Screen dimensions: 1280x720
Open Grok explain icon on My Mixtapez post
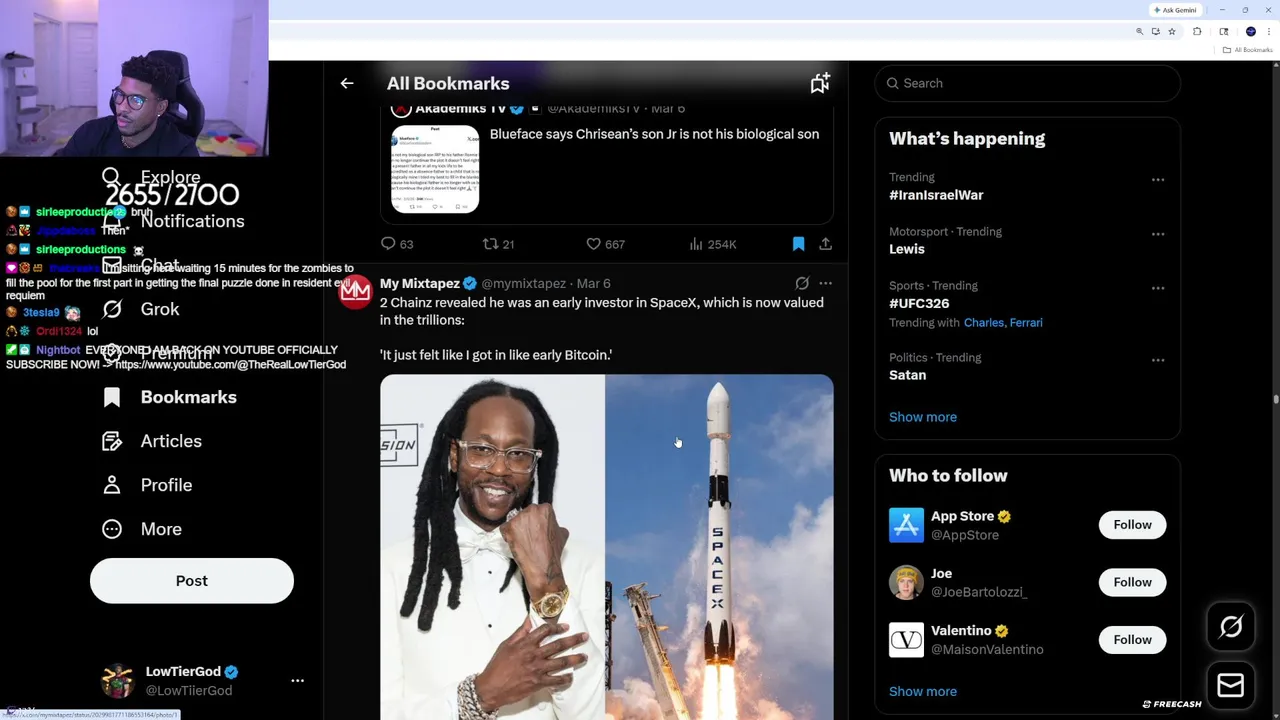click(x=802, y=283)
